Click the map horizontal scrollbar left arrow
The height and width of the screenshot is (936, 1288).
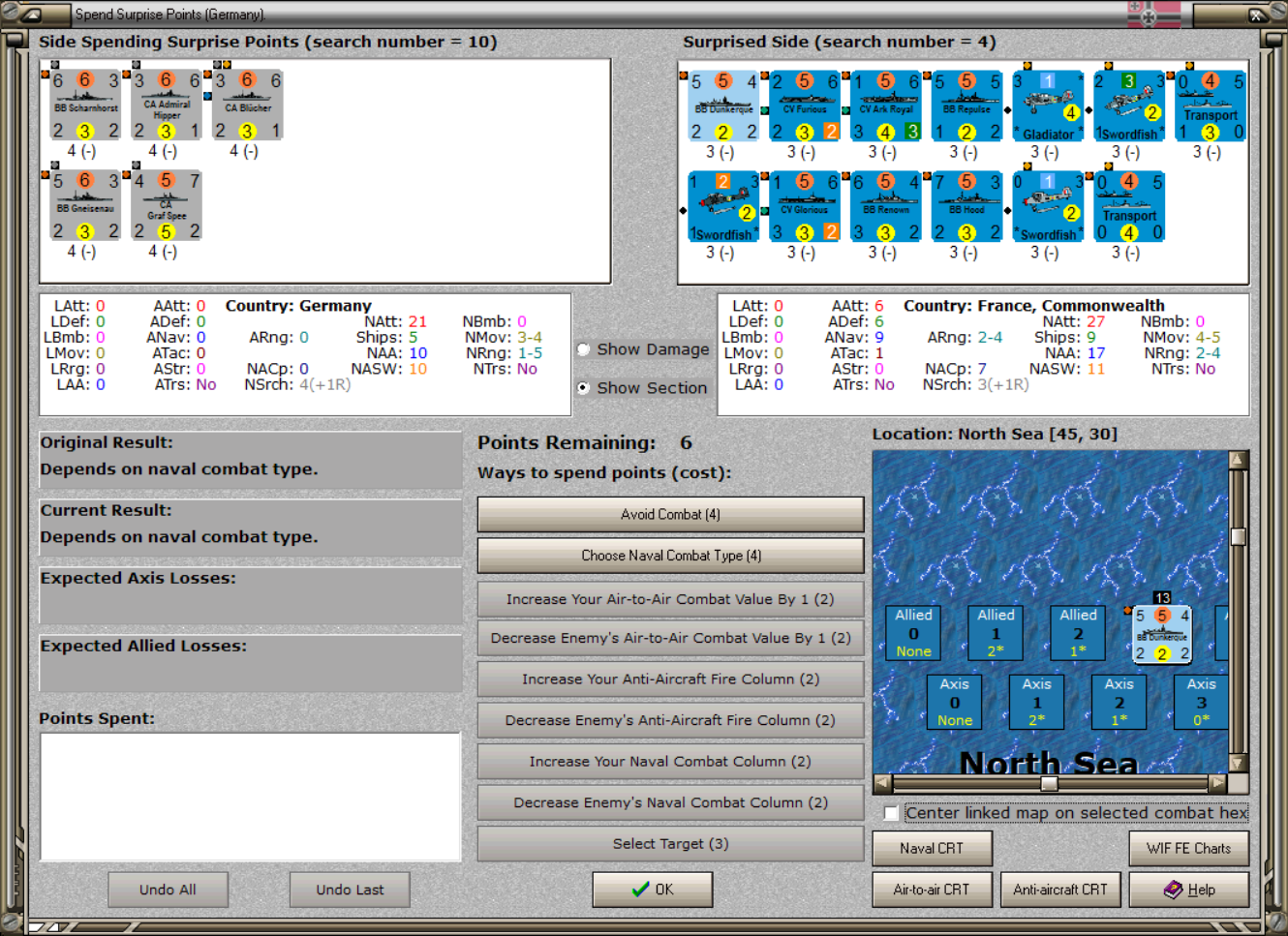[882, 783]
